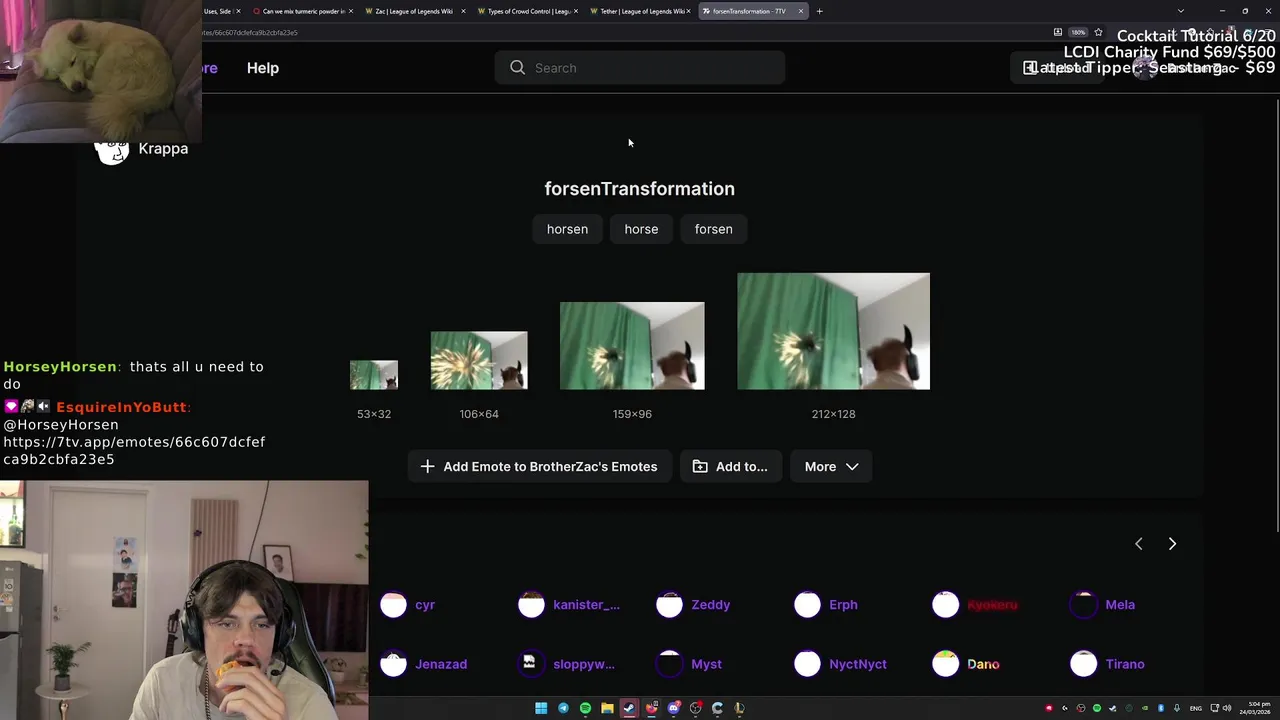Open Telegram from the taskbar
This screenshot has height=720, width=1280.
point(563,708)
